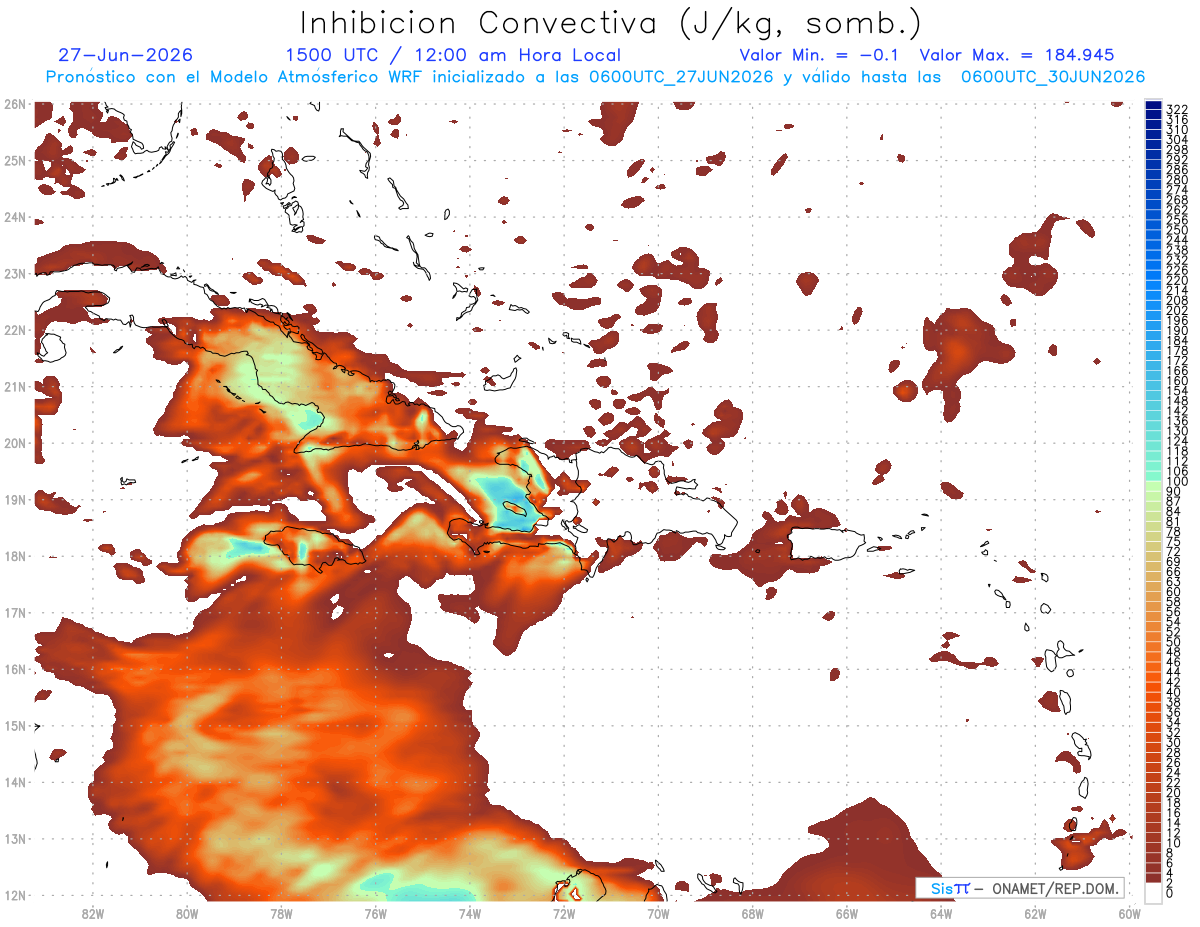The height and width of the screenshot is (927, 1200).
Task: Click the "SisTT - ONAMET/REP.DOM." credit box
Action: pos(1020,888)
